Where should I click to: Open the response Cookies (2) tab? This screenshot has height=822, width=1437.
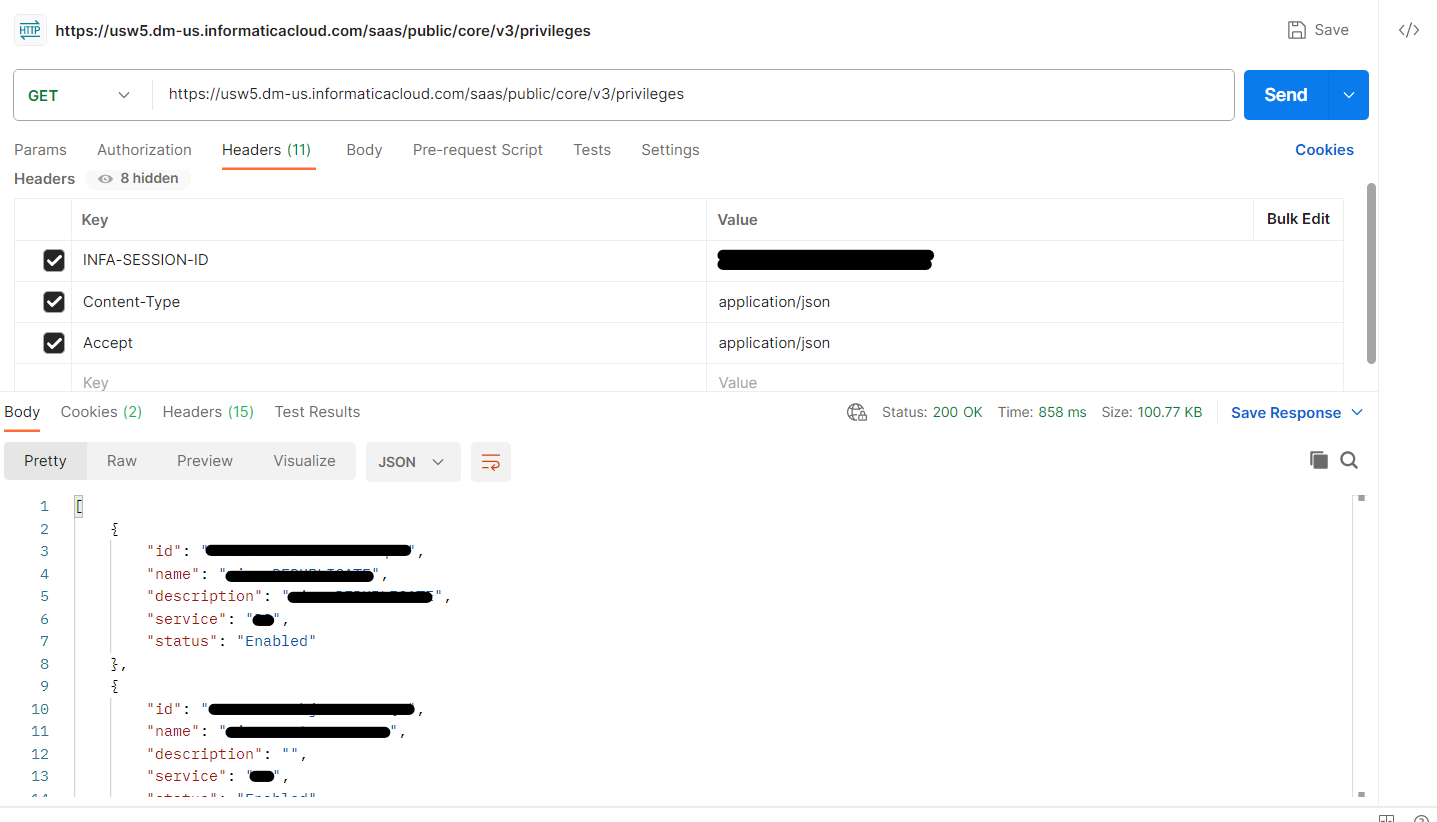coord(101,412)
